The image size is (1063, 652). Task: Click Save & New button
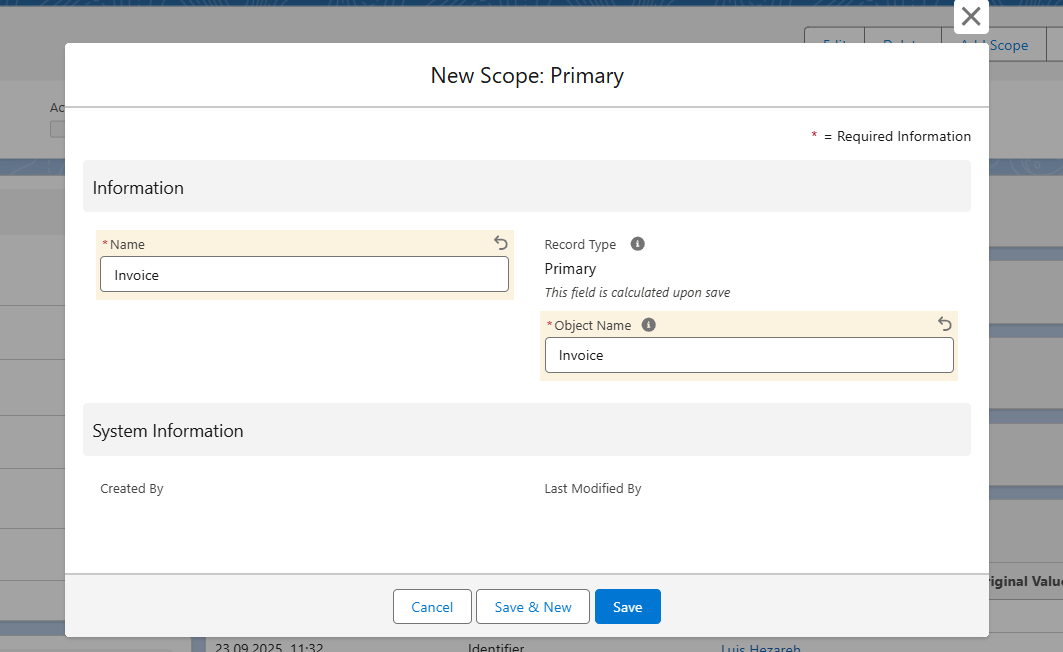tap(533, 607)
